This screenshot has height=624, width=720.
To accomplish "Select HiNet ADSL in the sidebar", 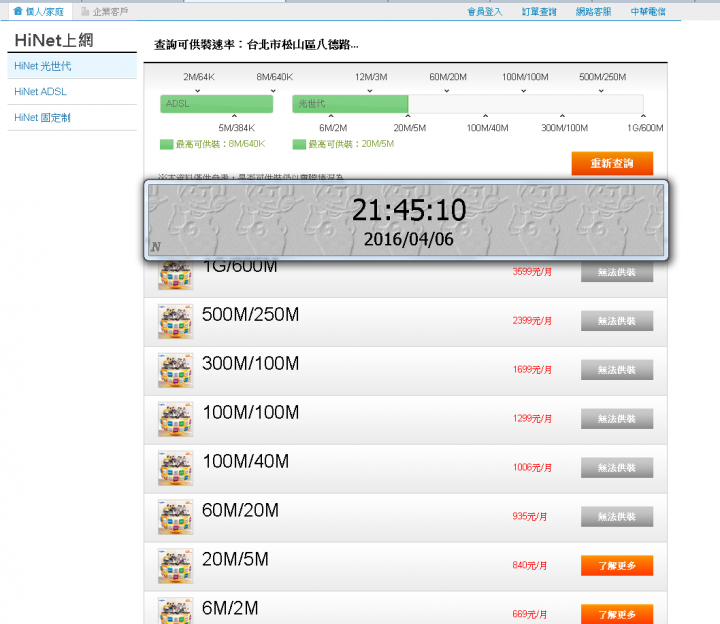I will 72,91.
